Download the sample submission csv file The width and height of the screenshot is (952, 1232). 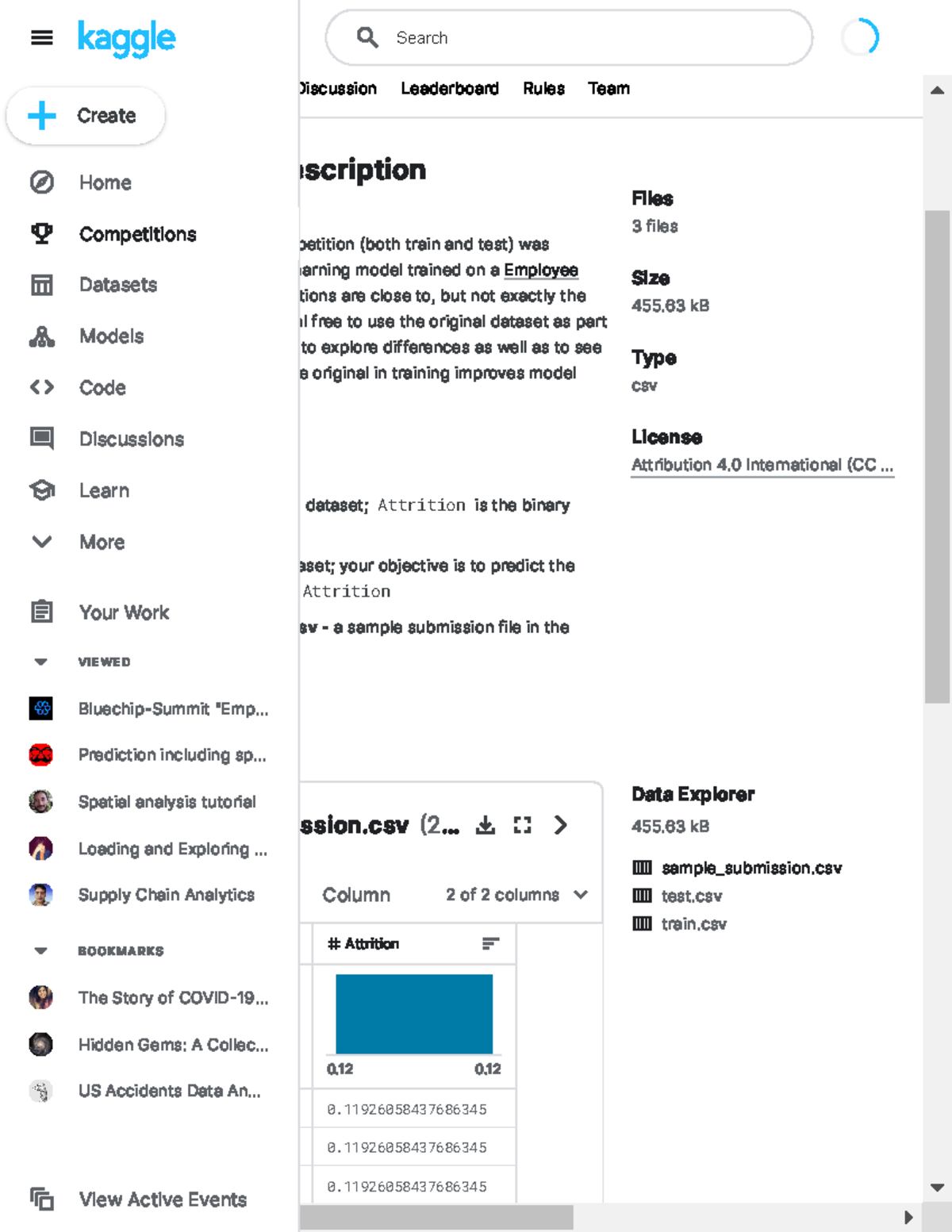point(486,825)
